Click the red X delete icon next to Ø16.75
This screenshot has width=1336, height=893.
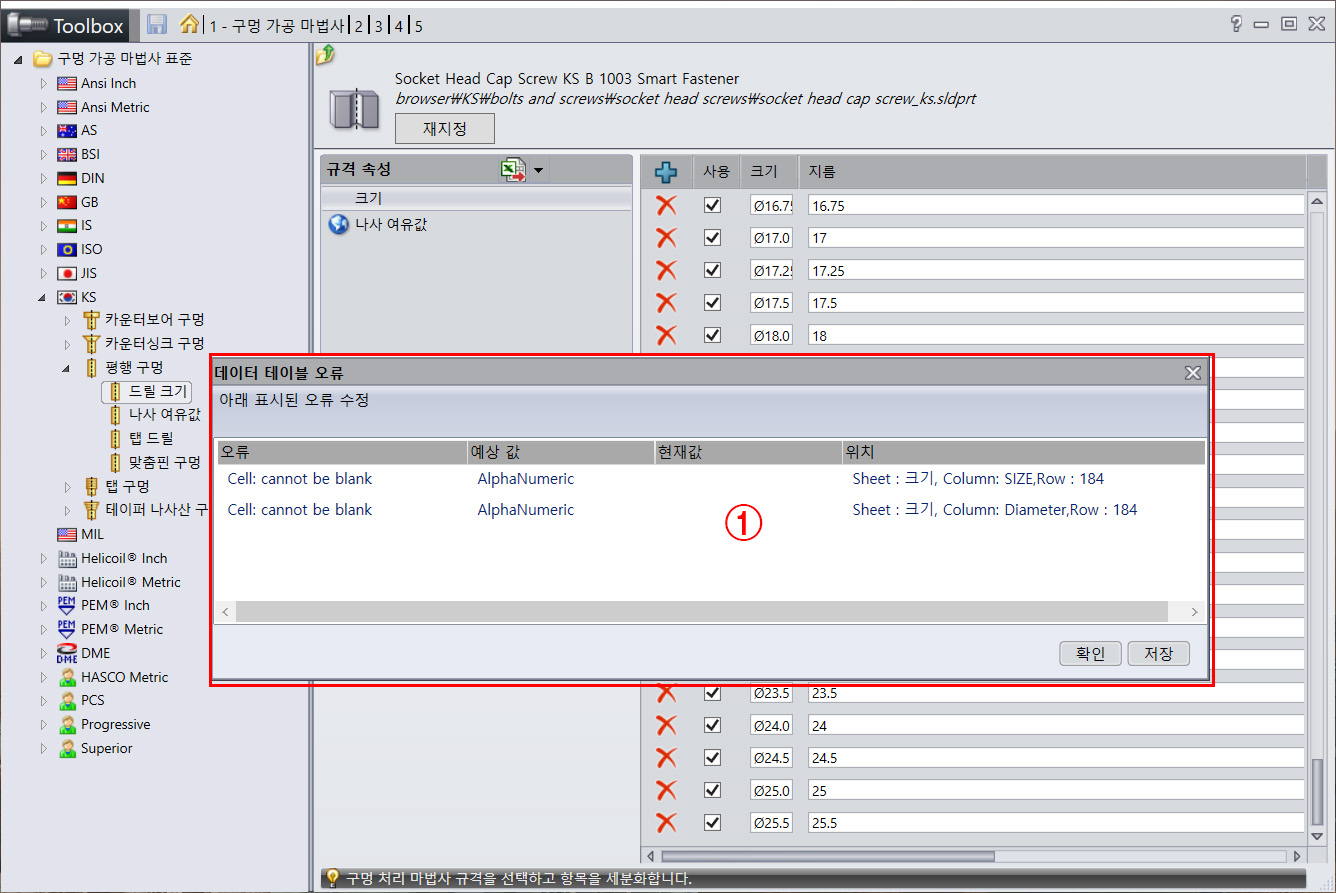tap(666, 205)
